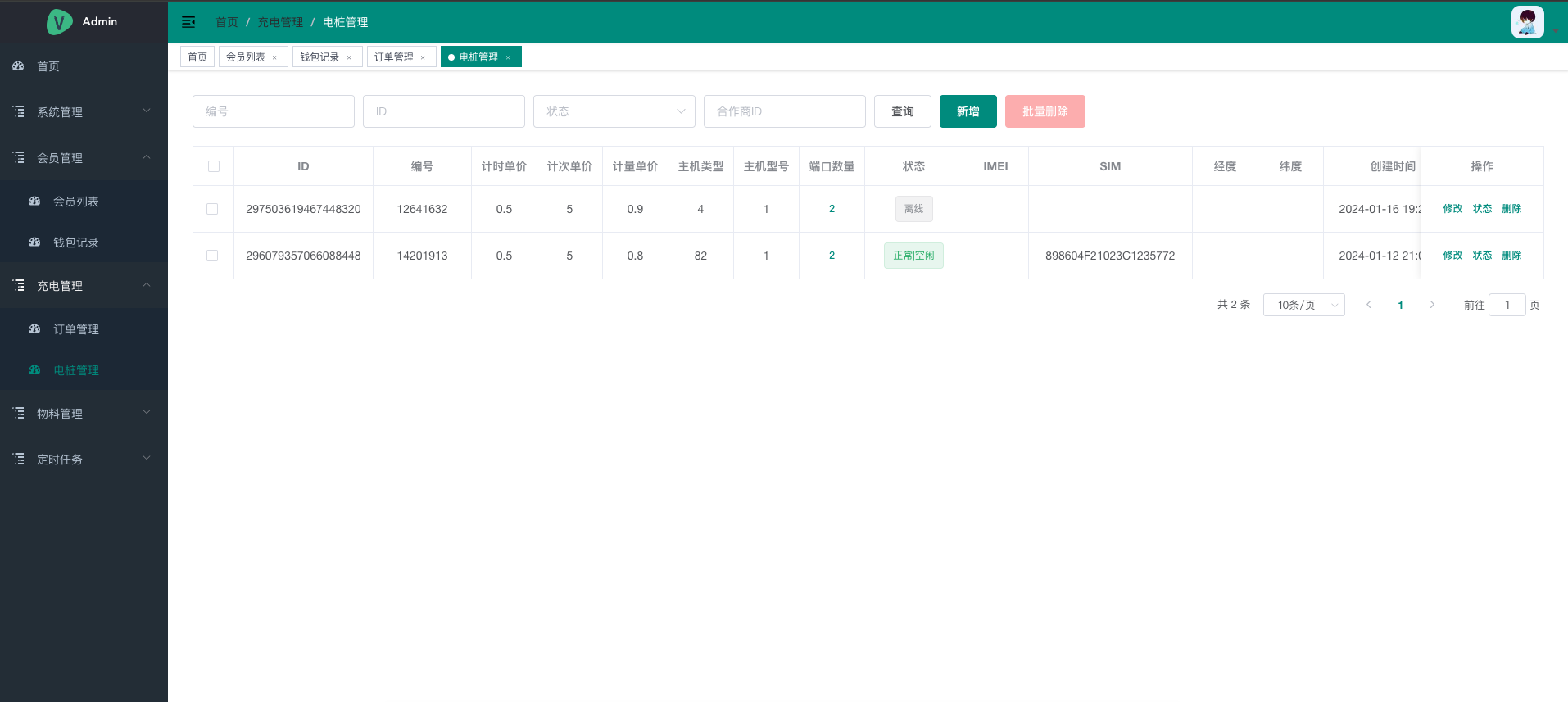Toggle the select-all checkbox in table header
The height and width of the screenshot is (702, 1568).
[214, 166]
